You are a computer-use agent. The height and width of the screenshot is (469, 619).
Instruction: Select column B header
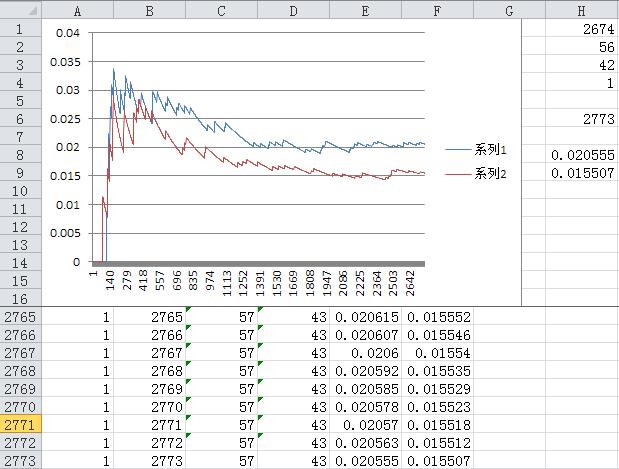[x=149, y=10]
